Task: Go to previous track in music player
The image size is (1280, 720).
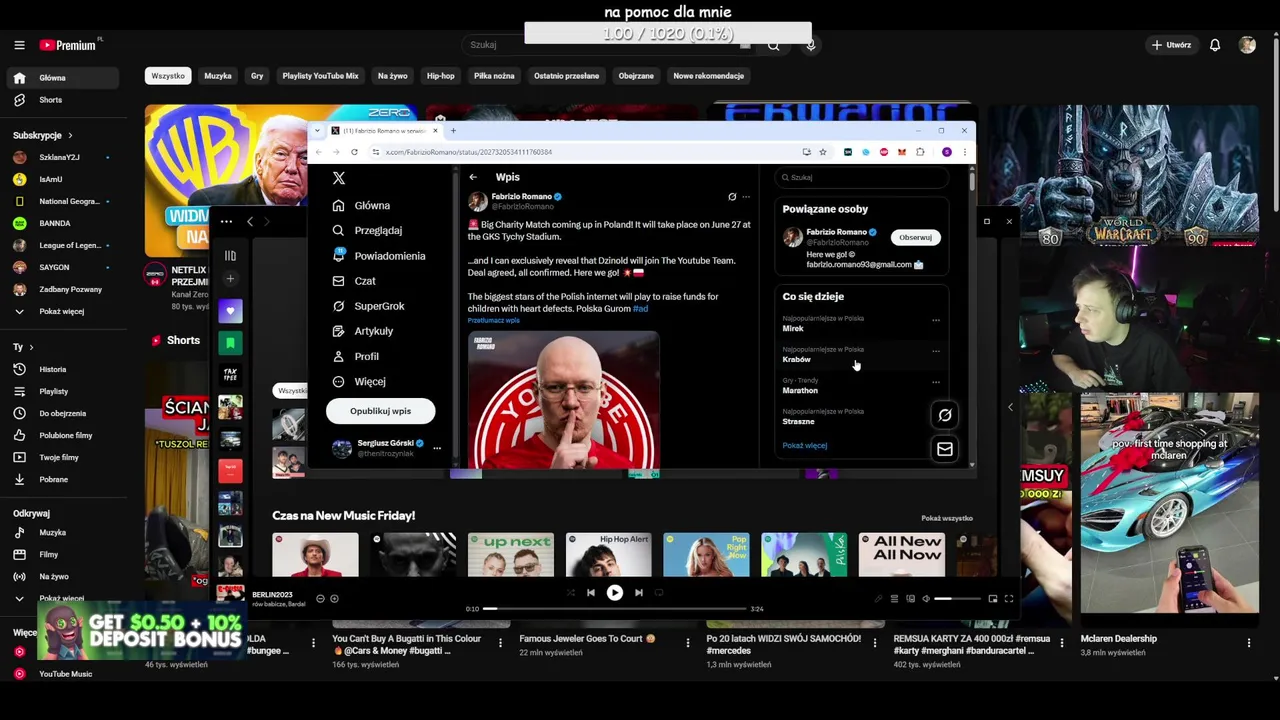Action: (x=591, y=593)
